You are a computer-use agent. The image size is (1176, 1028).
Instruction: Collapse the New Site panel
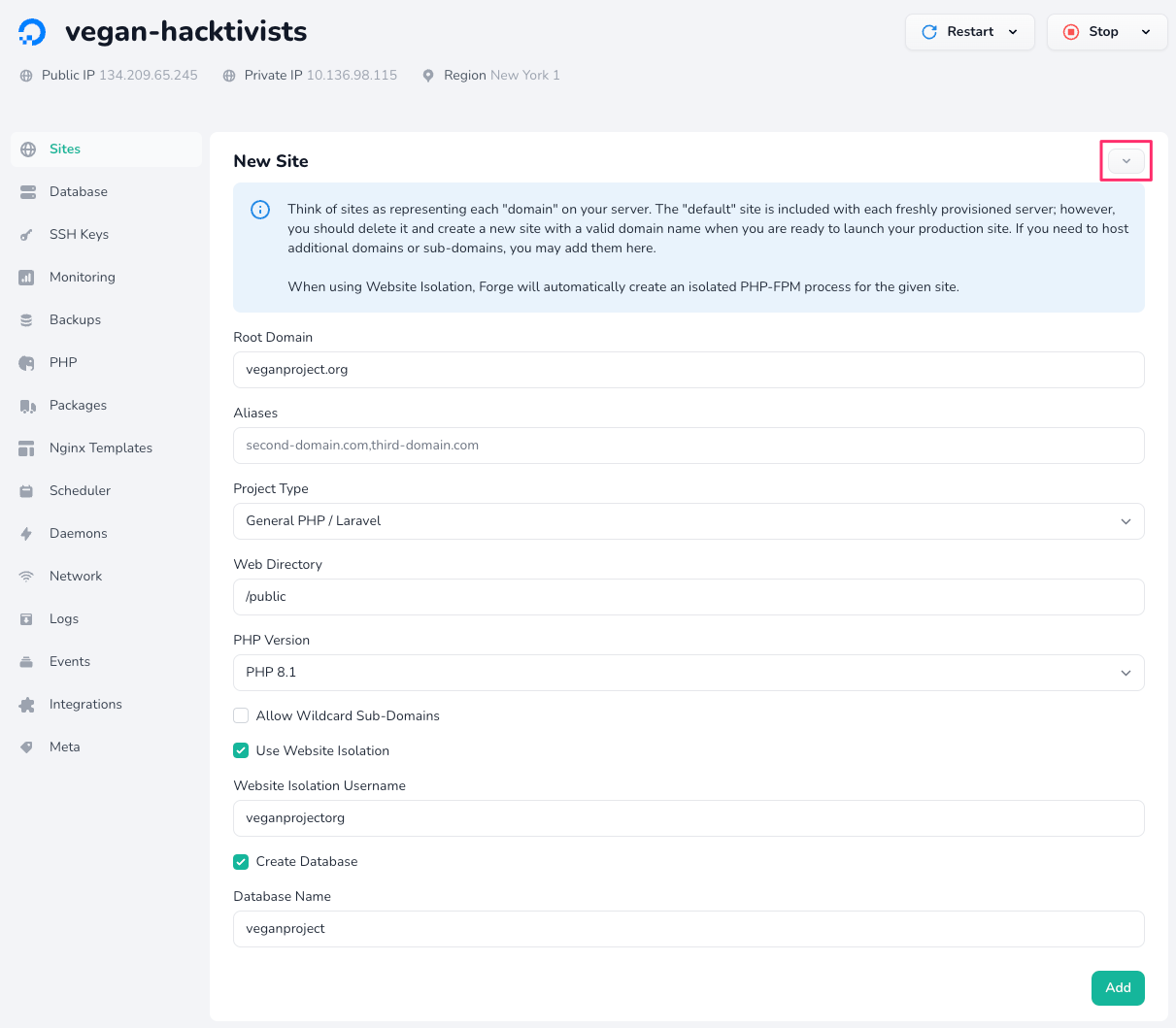1126,161
